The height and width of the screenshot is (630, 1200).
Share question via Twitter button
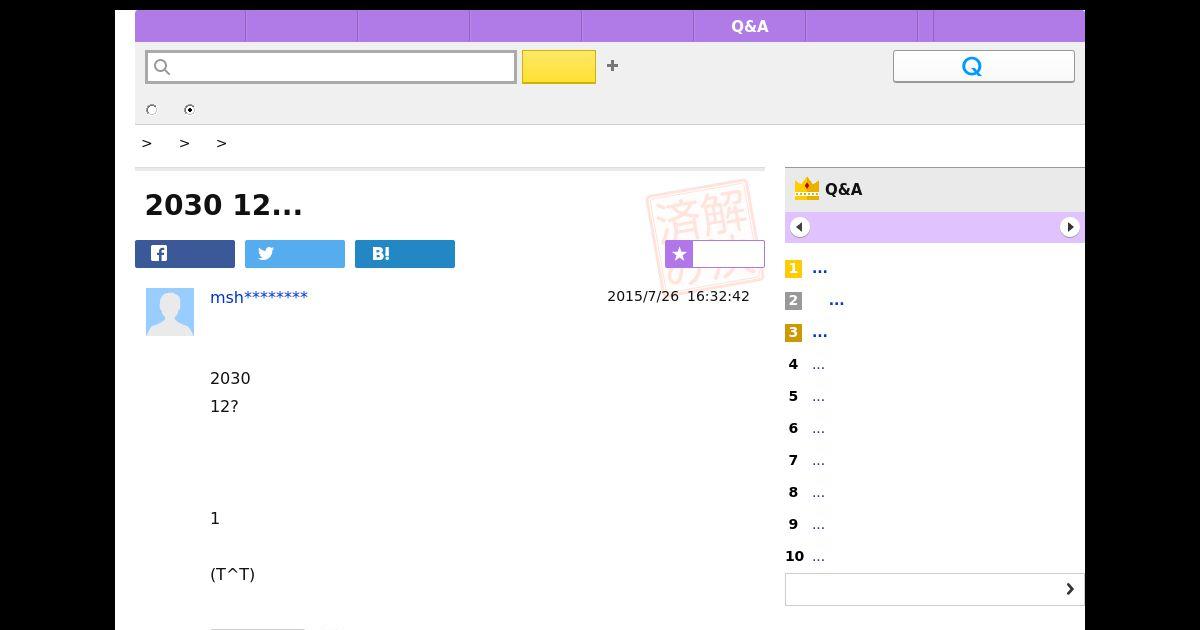(x=295, y=254)
